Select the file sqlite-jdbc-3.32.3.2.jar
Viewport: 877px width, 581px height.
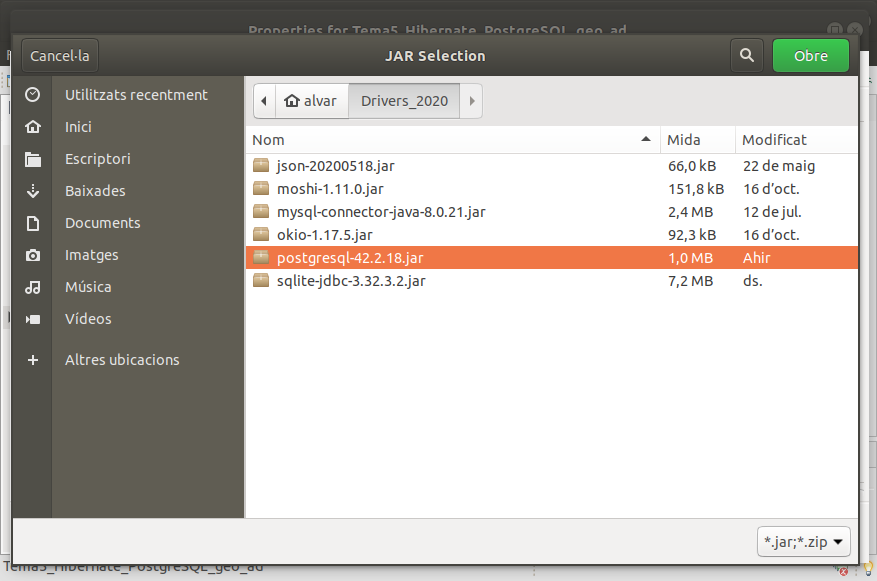(x=551, y=280)
